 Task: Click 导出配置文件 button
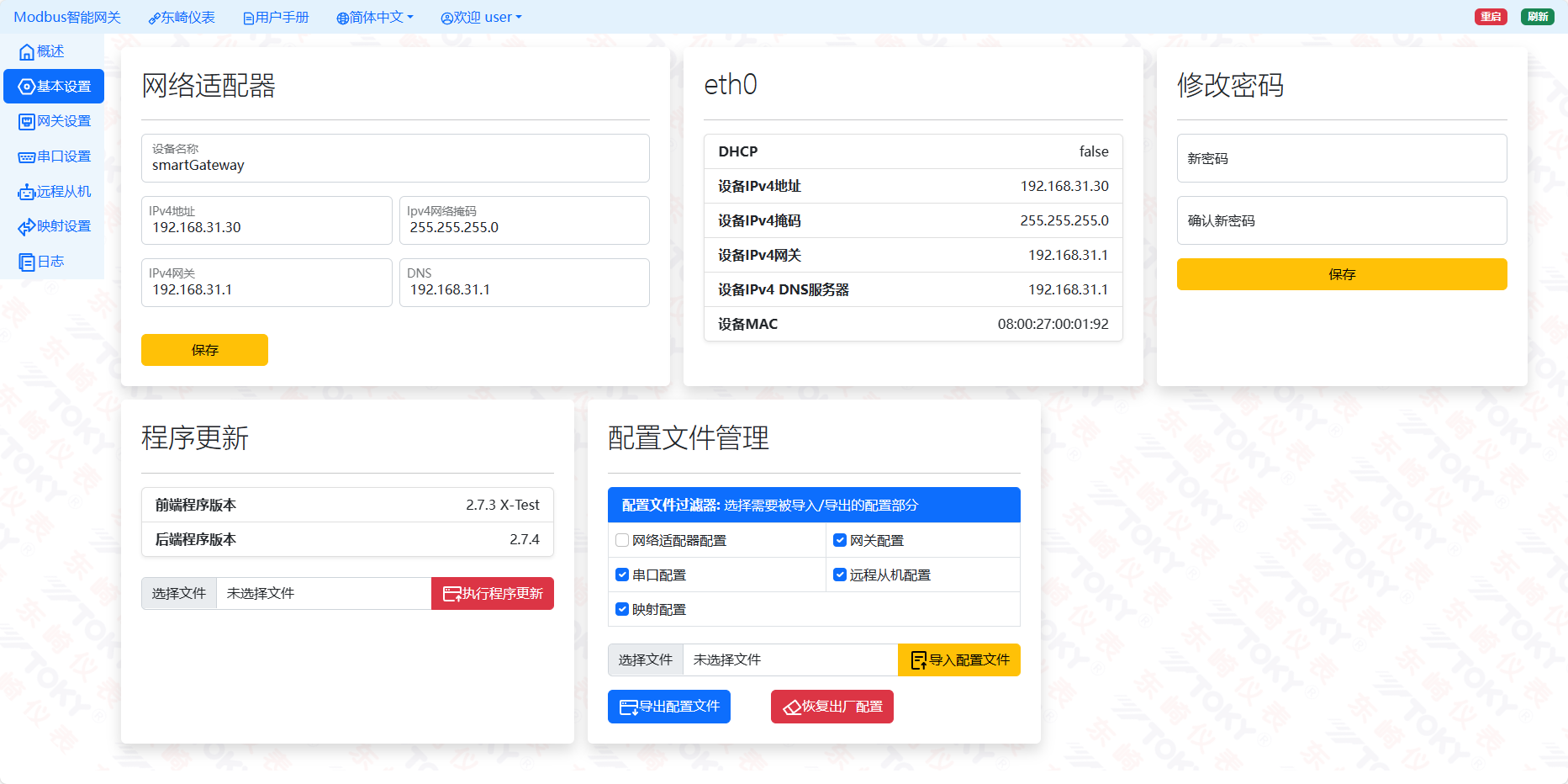coord(669,707)
